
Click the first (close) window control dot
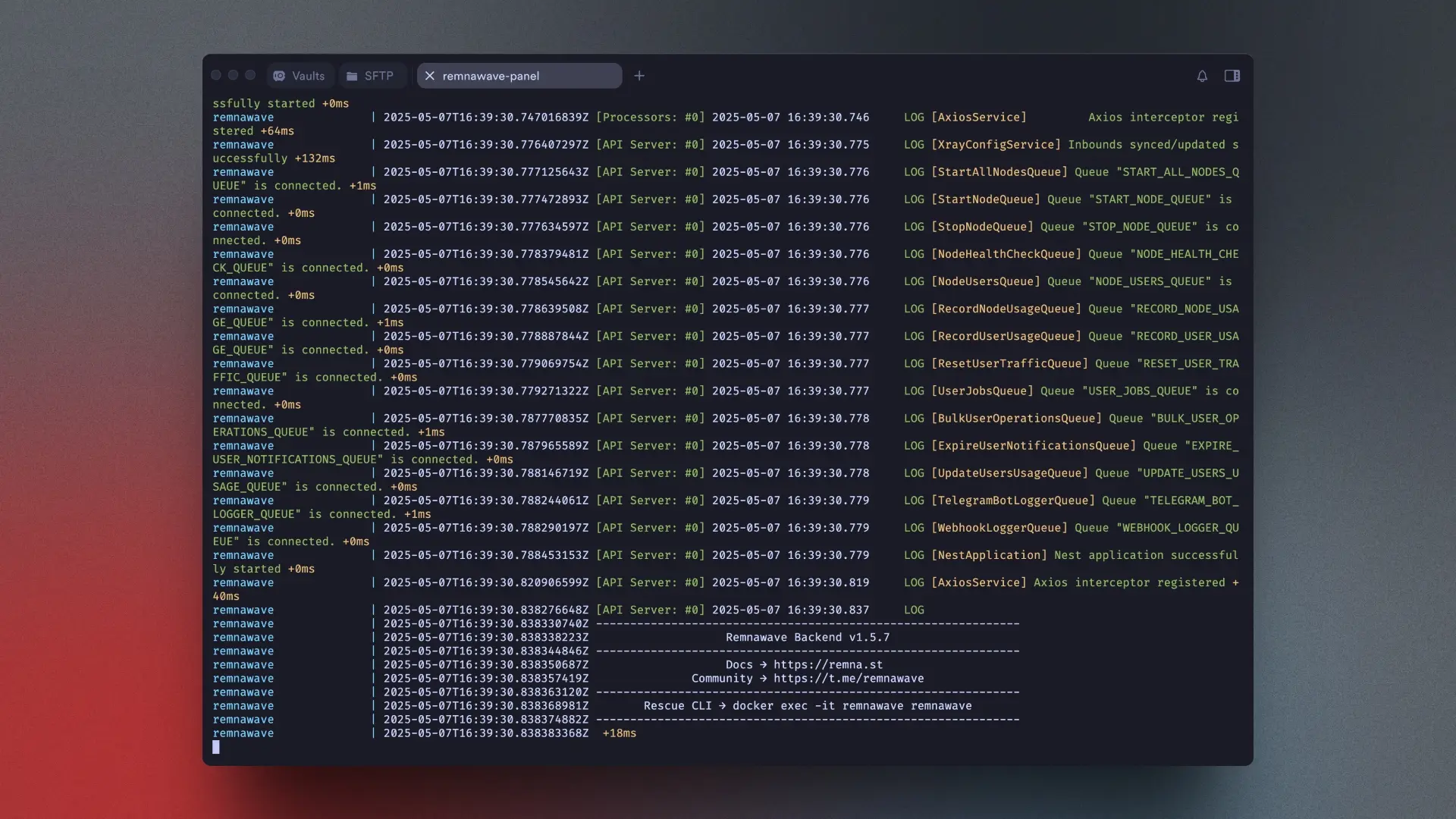point(216,75)
